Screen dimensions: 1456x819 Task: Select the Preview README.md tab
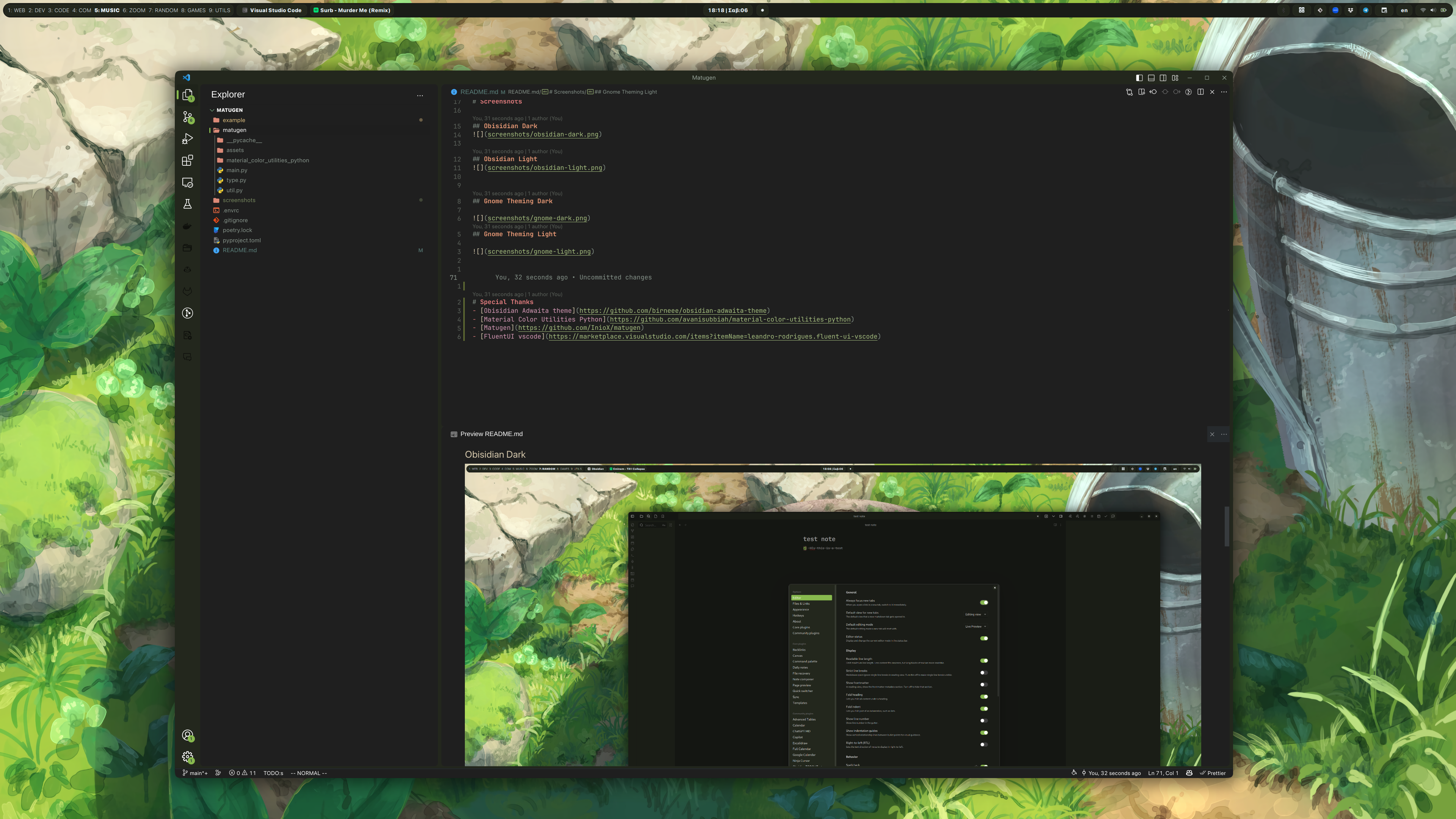pyautogui.click(x=491, y=434)
